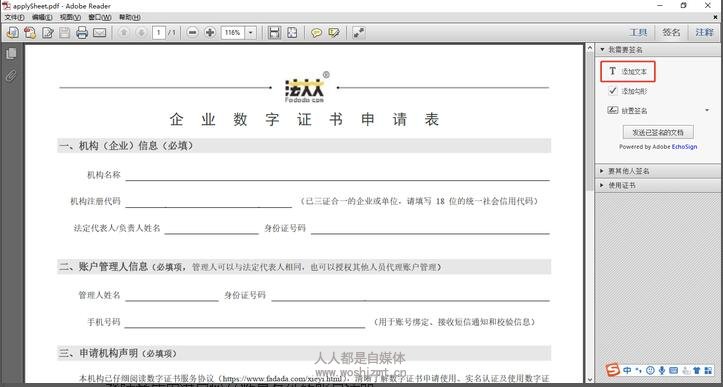Select the highlight text tool
The height and width of the screenshot is (387, 723).
click(x=334, y=33)
